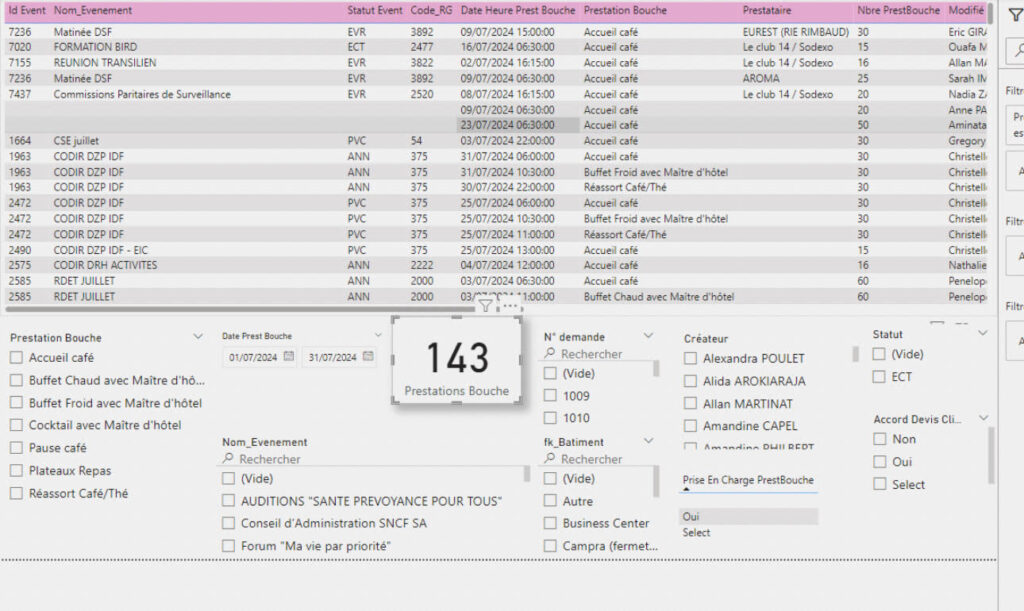The image size is (1024, 611).
Task: Click the Prise En Charge PrestBouche header
Action: click(x=748, y=480)
